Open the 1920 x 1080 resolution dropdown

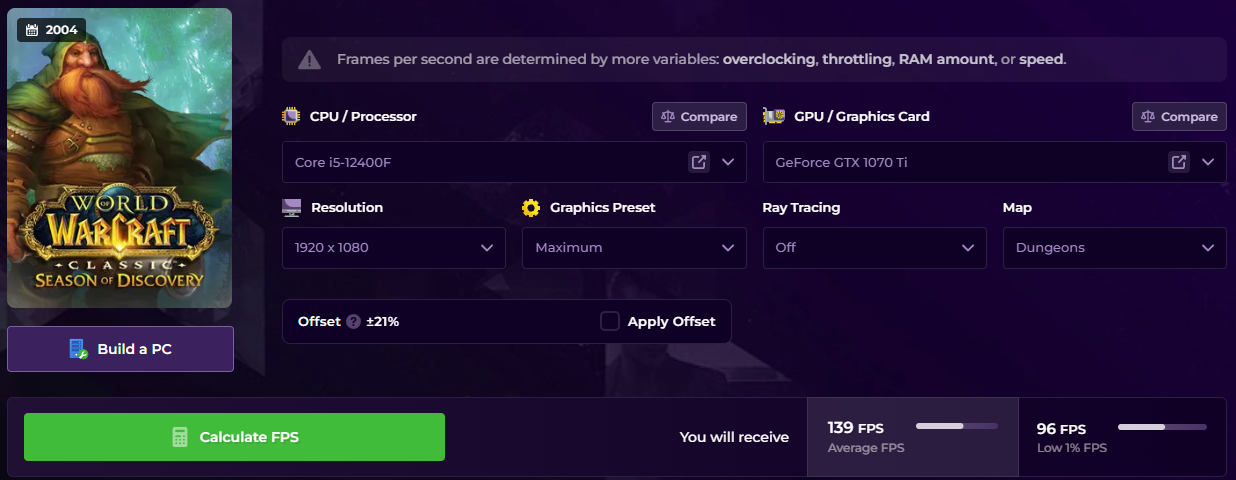click(x=393, y=248)
